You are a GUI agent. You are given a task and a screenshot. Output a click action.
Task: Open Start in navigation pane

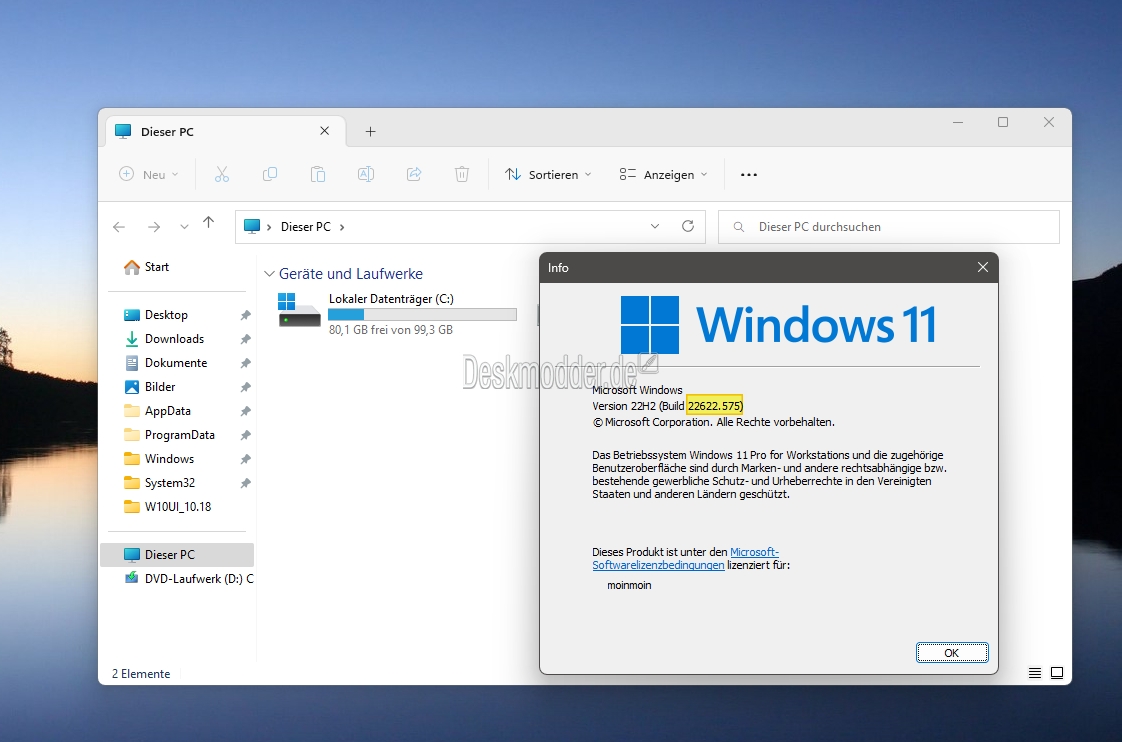157,267
